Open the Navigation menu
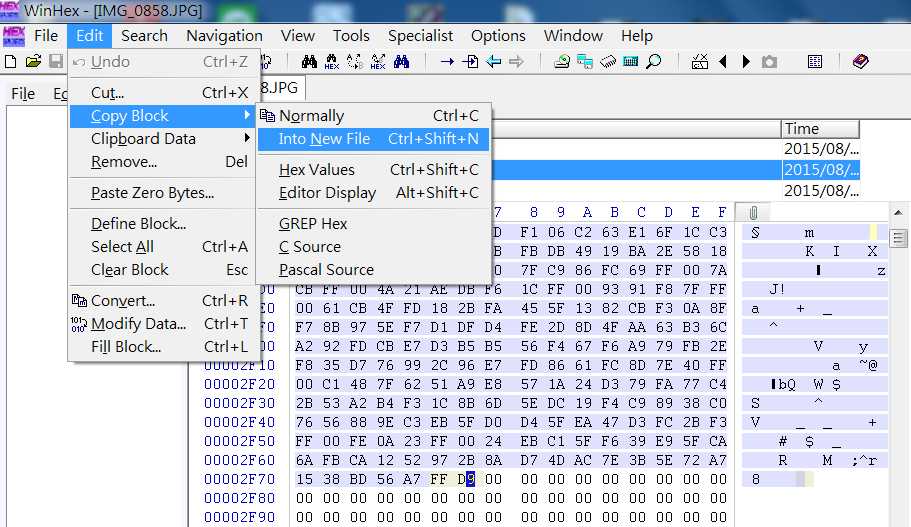This screenshot has width=911, height=527. (224, 36)
